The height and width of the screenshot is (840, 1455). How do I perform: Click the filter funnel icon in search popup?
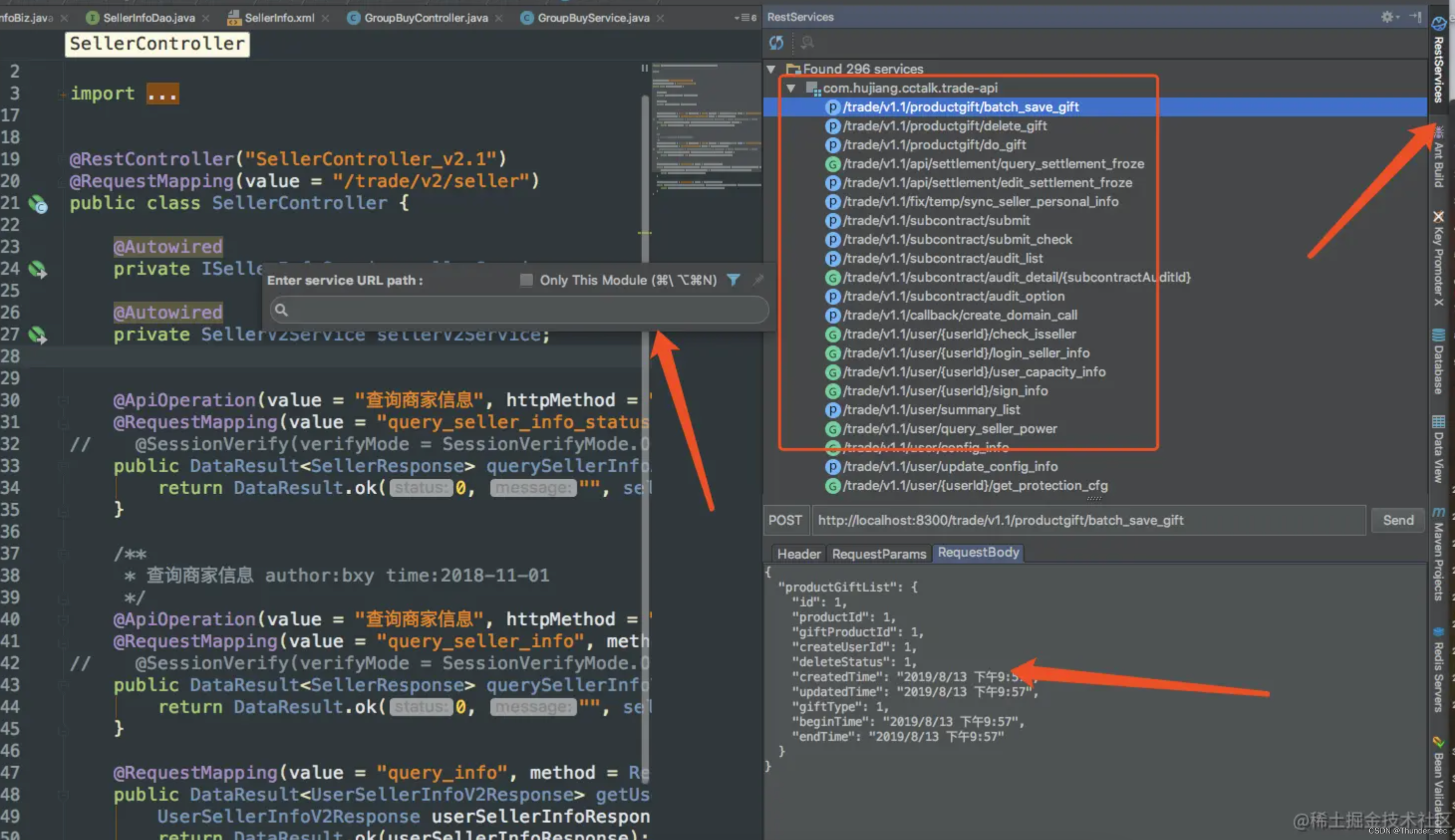point(733,280)
